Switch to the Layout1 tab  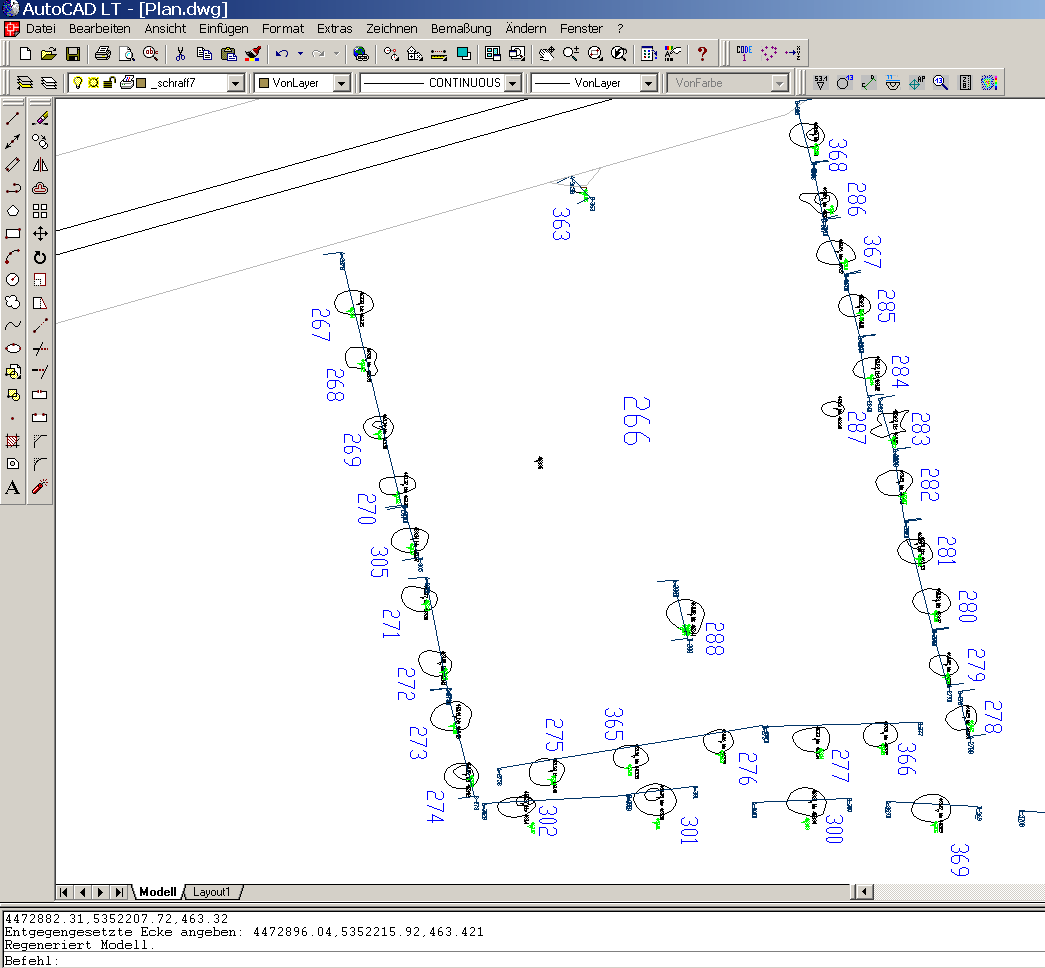tap(211, 892)
